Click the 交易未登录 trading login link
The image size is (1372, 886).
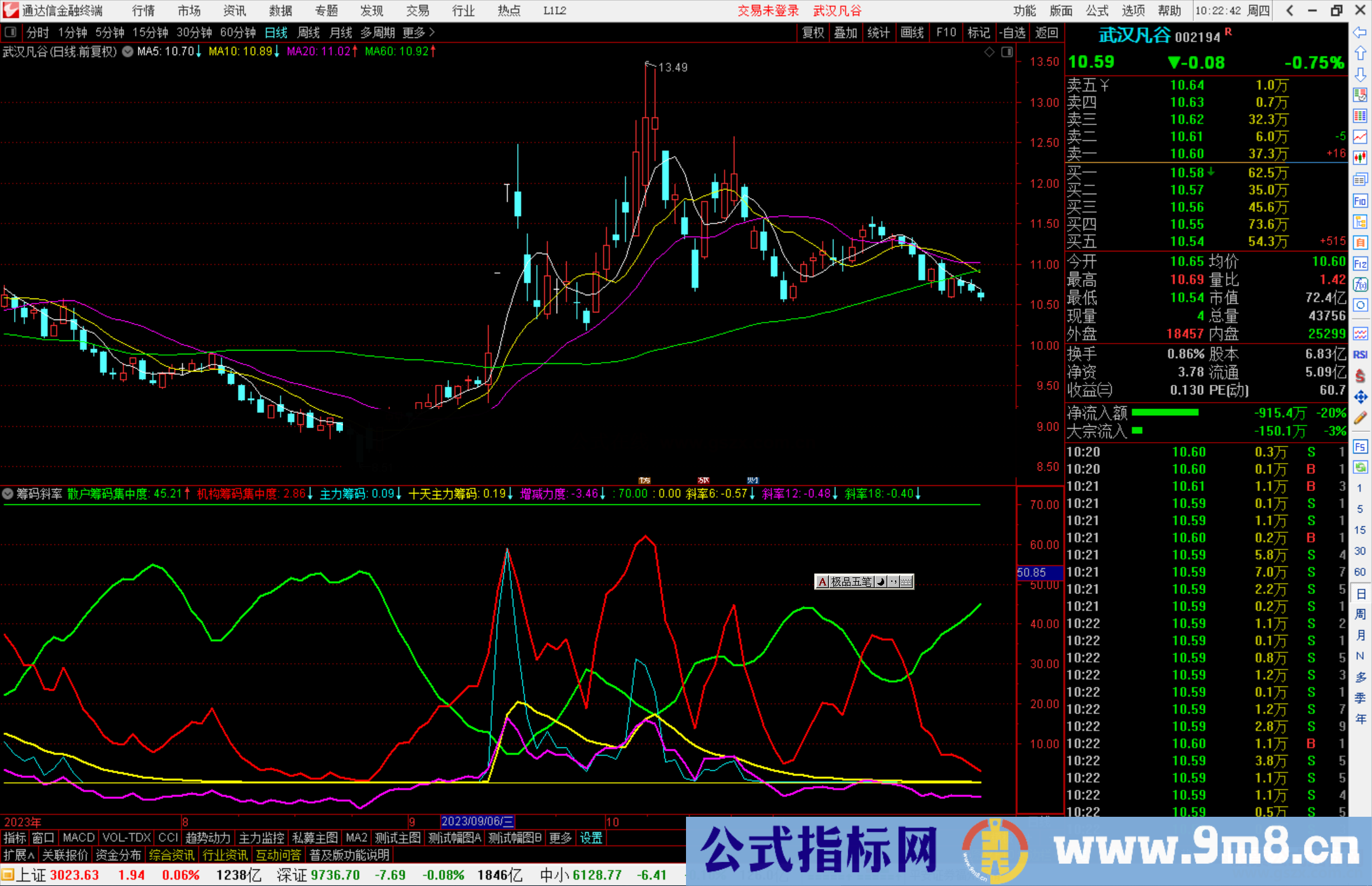click(x=768, y=11)
